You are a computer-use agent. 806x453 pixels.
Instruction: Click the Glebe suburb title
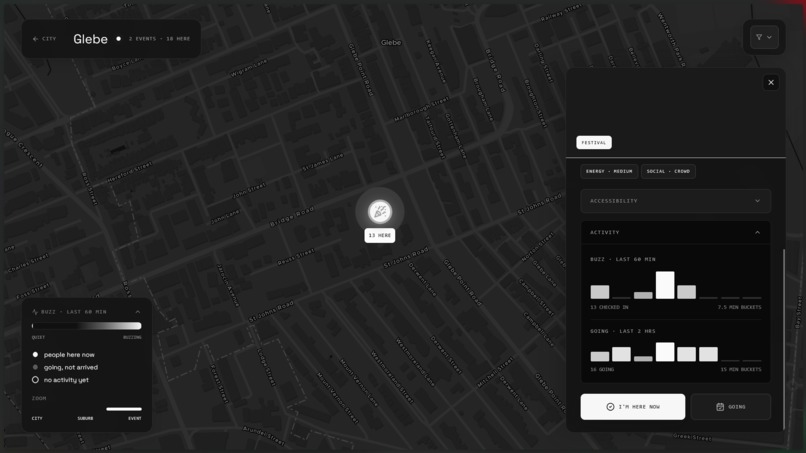[x=90, y=39]
